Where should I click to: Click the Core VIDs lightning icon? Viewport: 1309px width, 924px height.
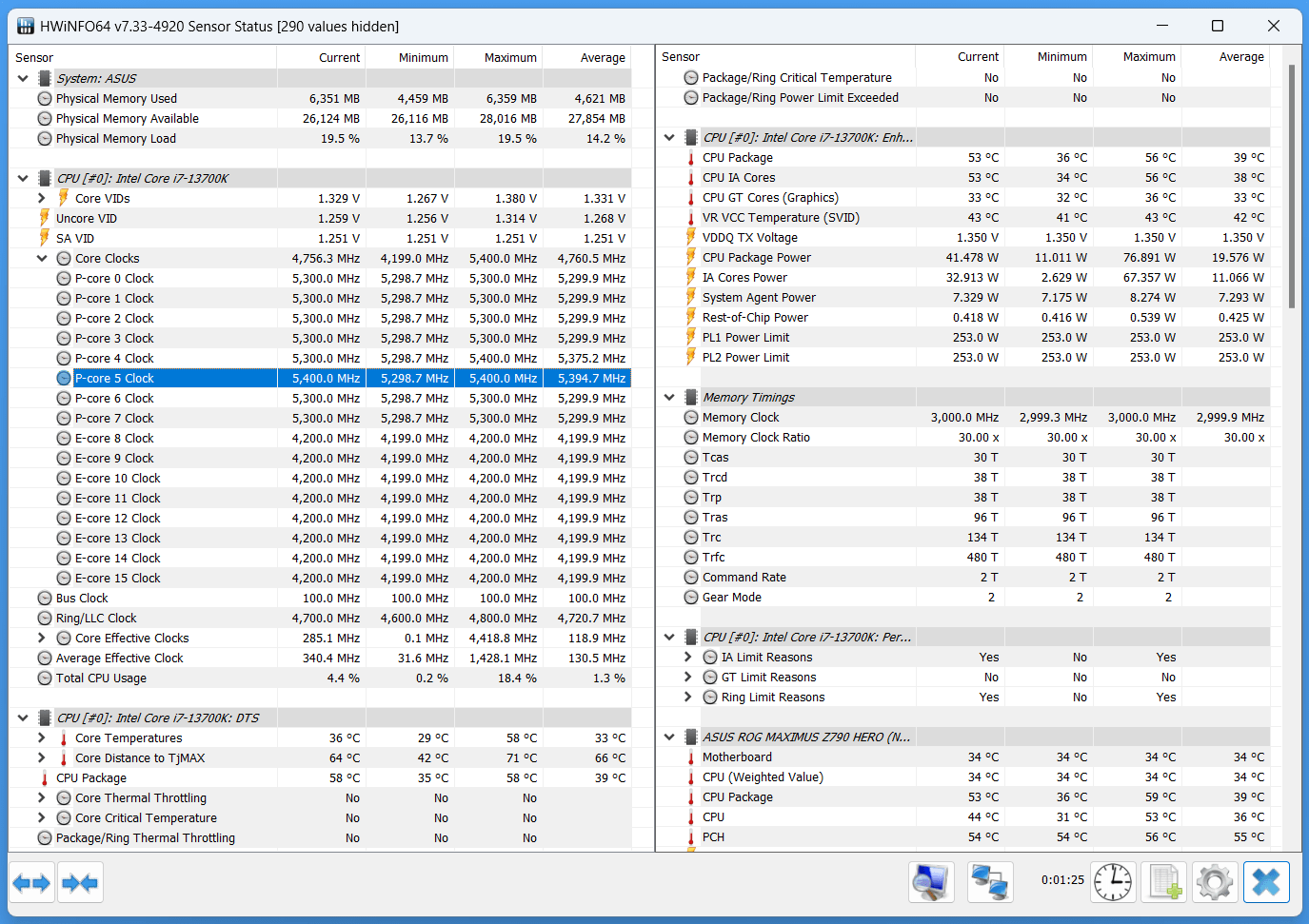click(64, 198)
